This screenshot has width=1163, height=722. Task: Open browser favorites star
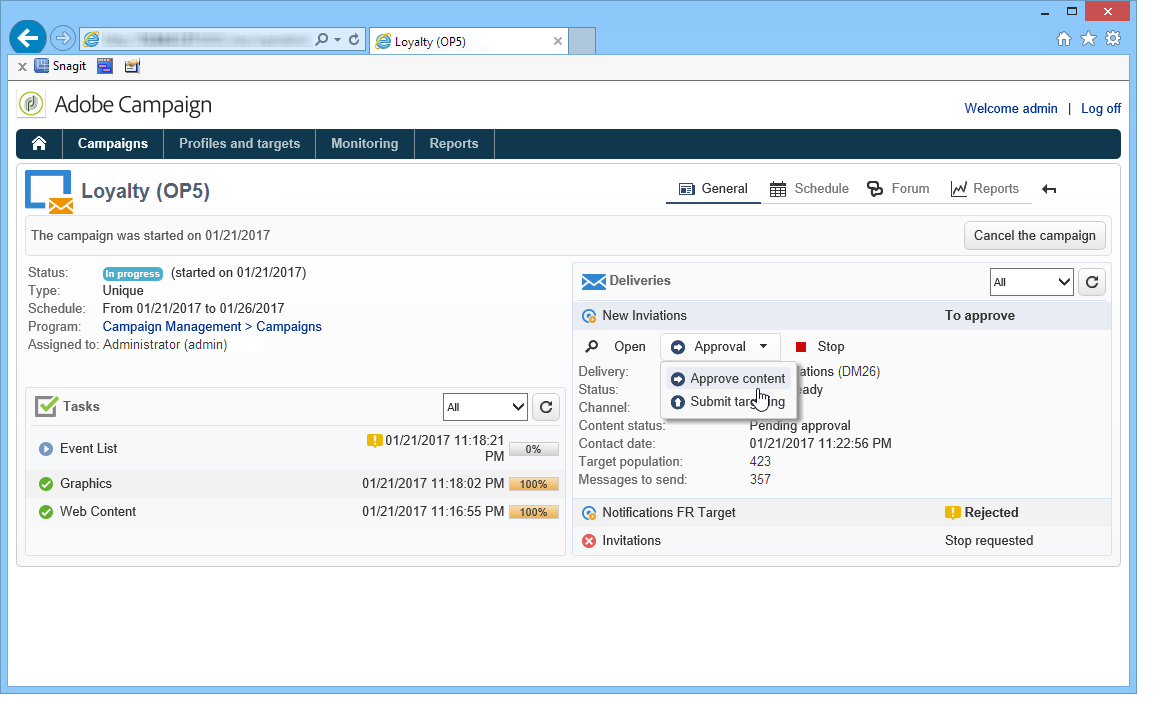1088,39
